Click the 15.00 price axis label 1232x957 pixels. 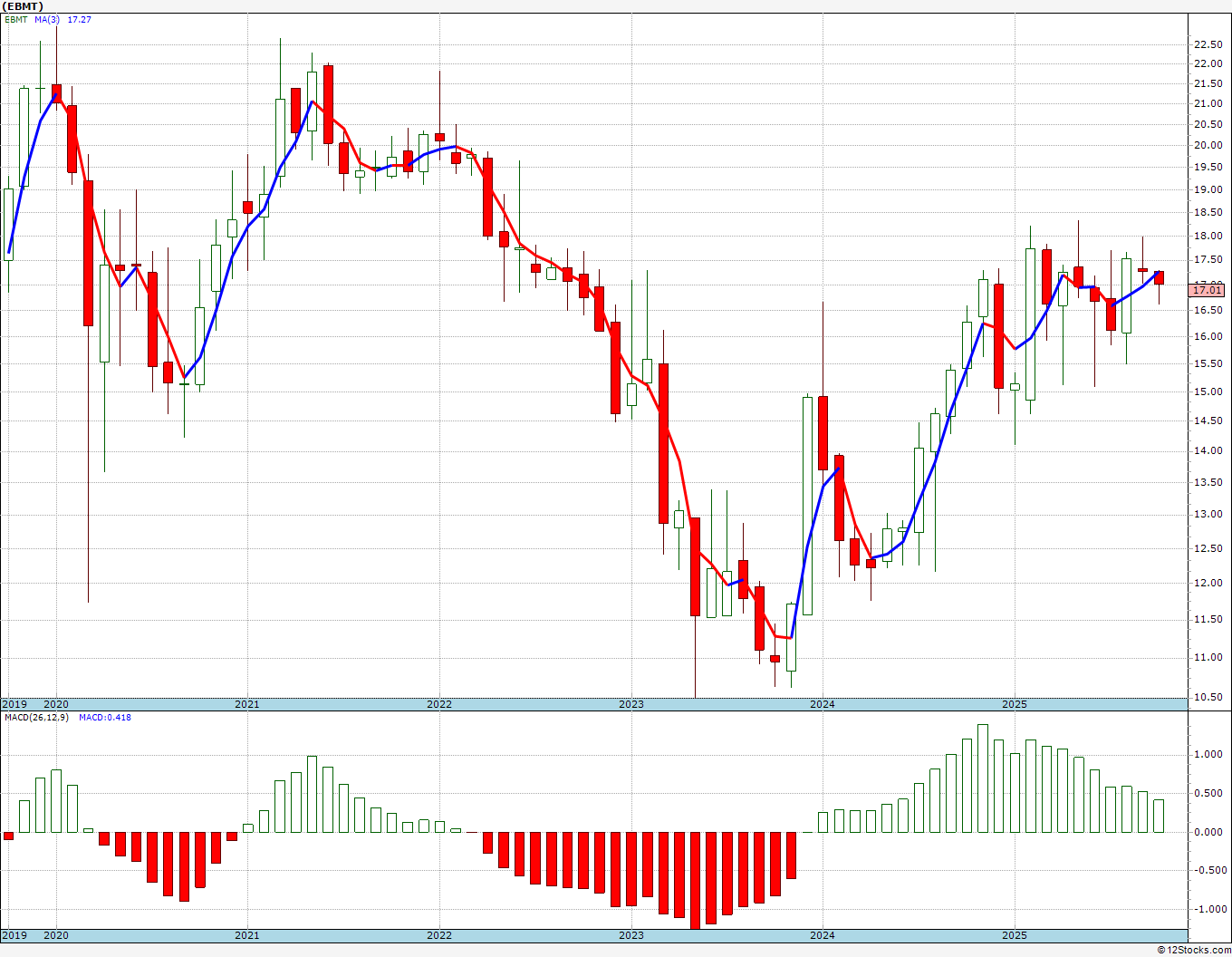tap(1208, 391)
